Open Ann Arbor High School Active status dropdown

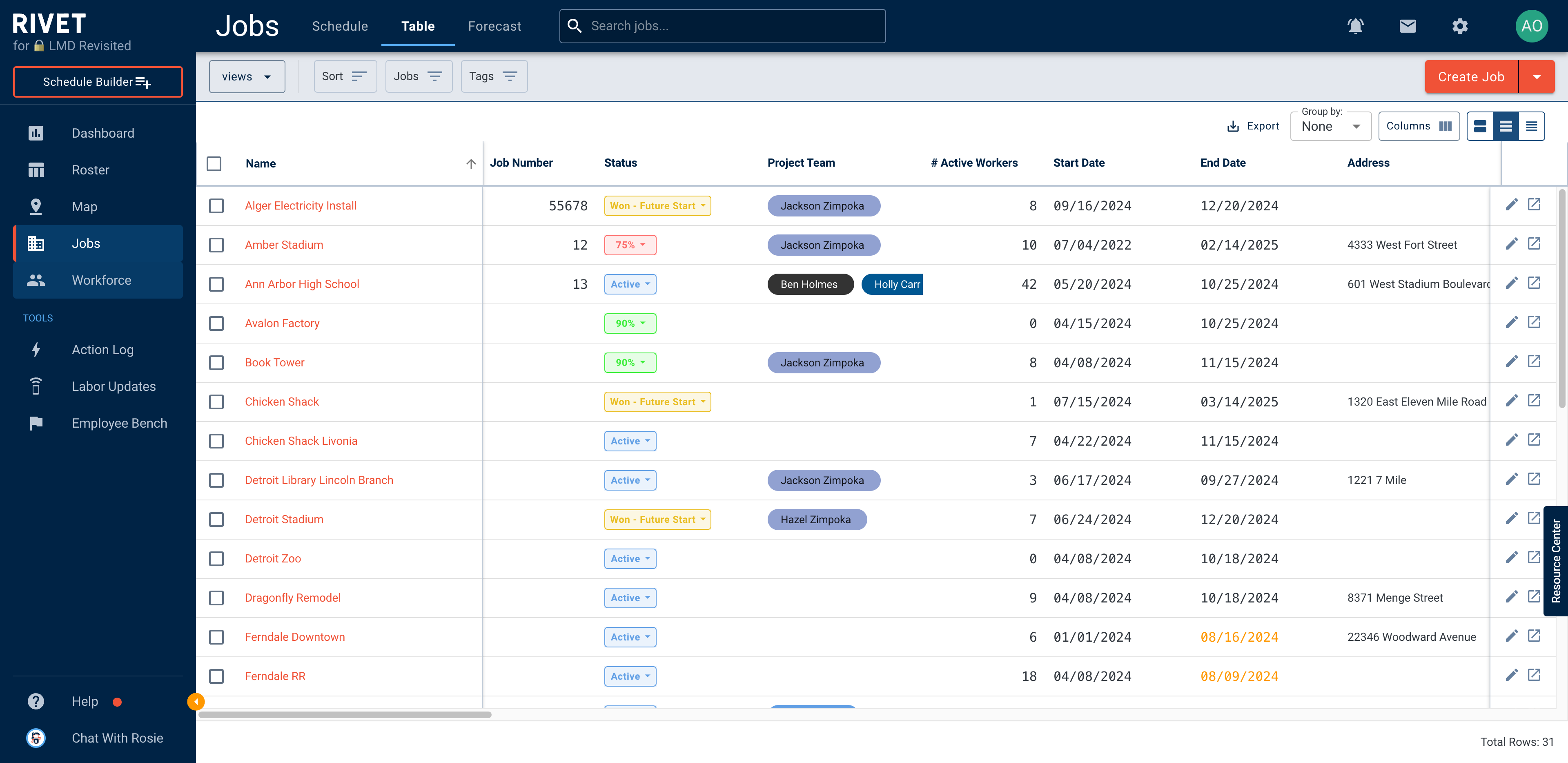[x=630, y=284]
